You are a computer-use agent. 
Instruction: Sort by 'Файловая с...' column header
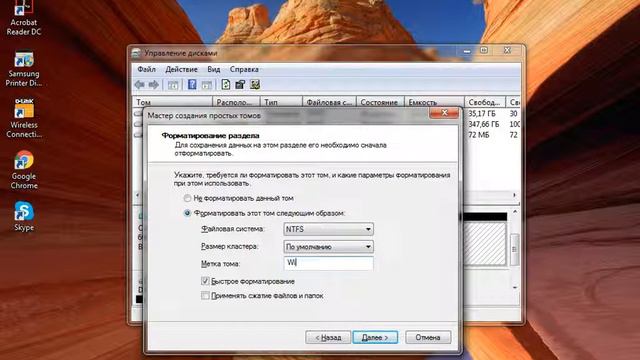pos(329,102)
